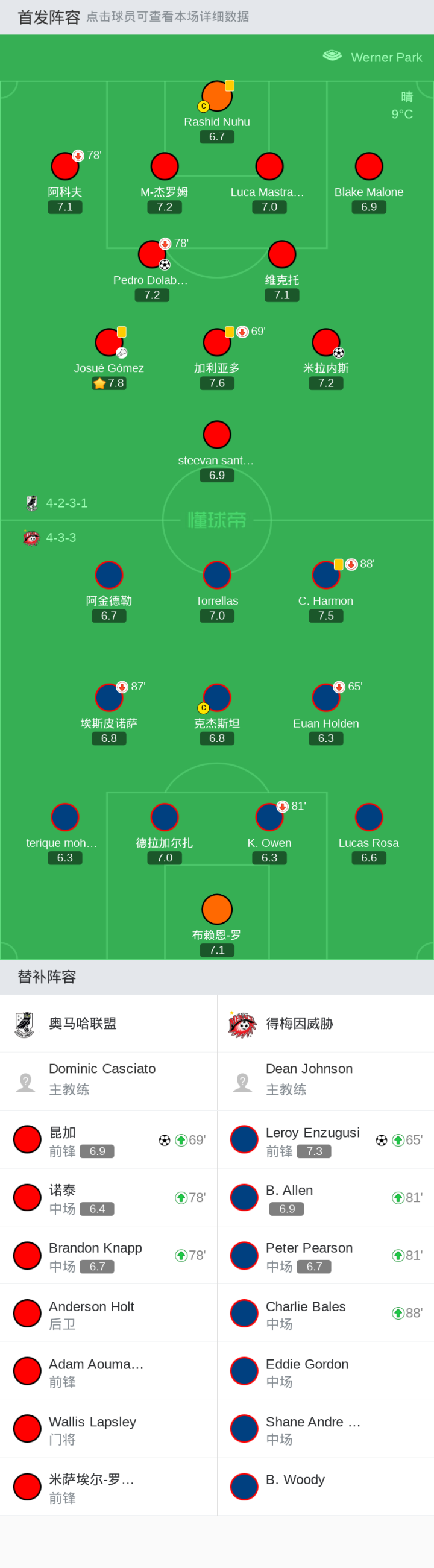Open substitute 昆加's row

click(x=108, y=1139)
